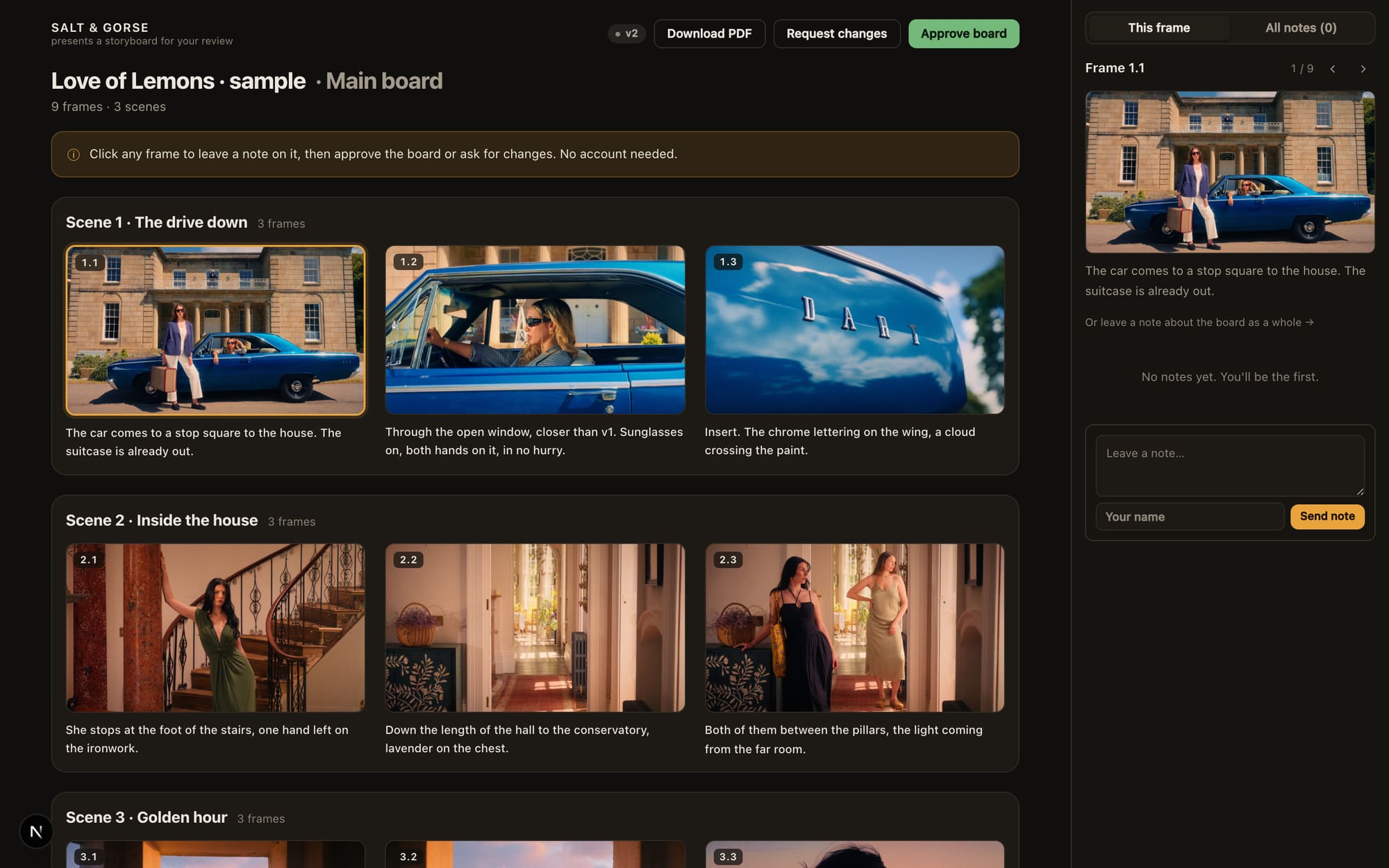
Task: Click the '9 frames · 3 scenes' summary text
Action: pyautogui.click(x=108, y=107)
